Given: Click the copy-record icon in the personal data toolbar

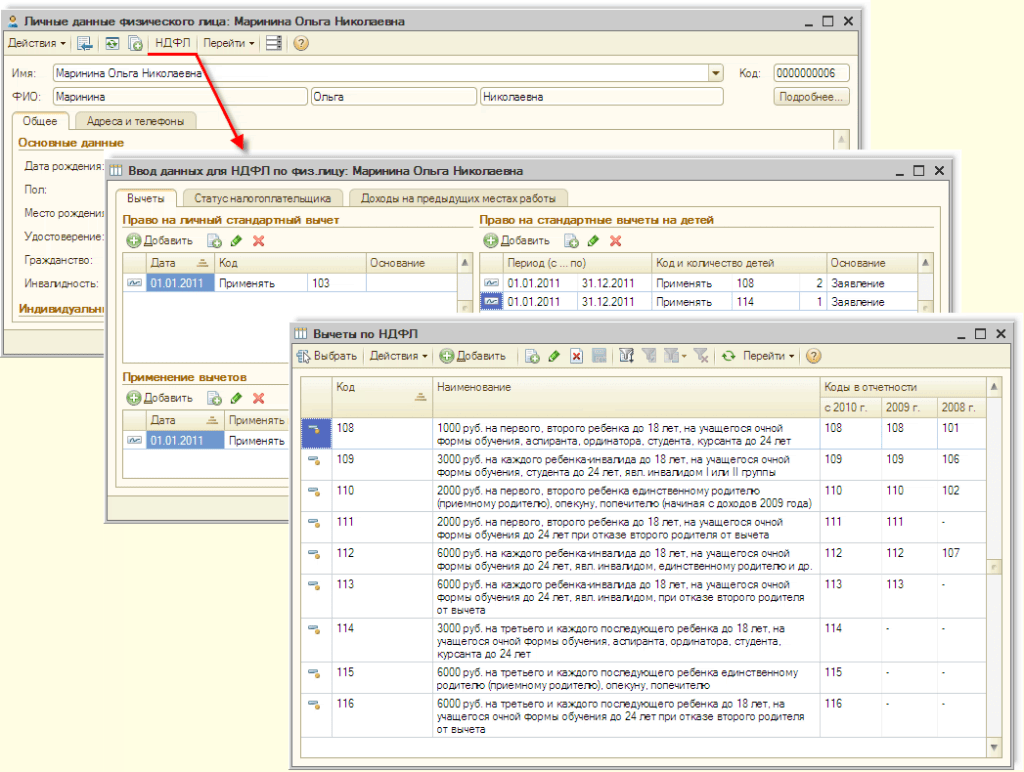Looking at the screenshot, I should pos(135,44).
